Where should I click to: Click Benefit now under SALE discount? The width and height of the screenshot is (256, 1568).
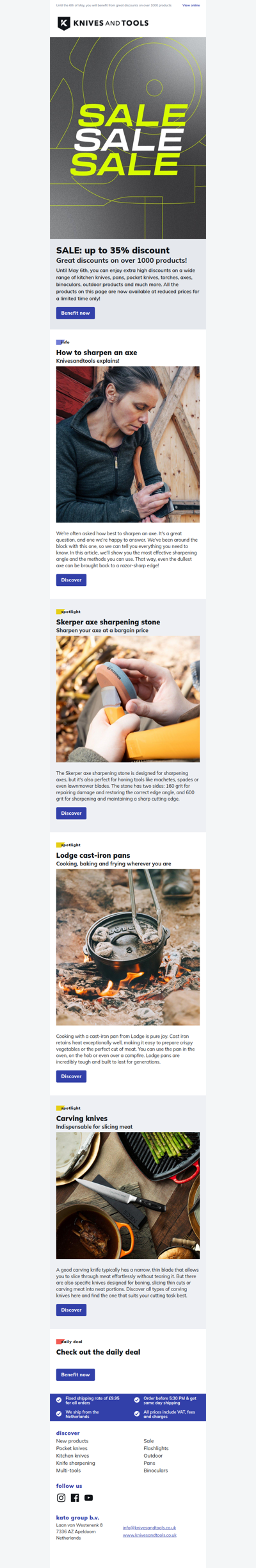tap(76, 313)
